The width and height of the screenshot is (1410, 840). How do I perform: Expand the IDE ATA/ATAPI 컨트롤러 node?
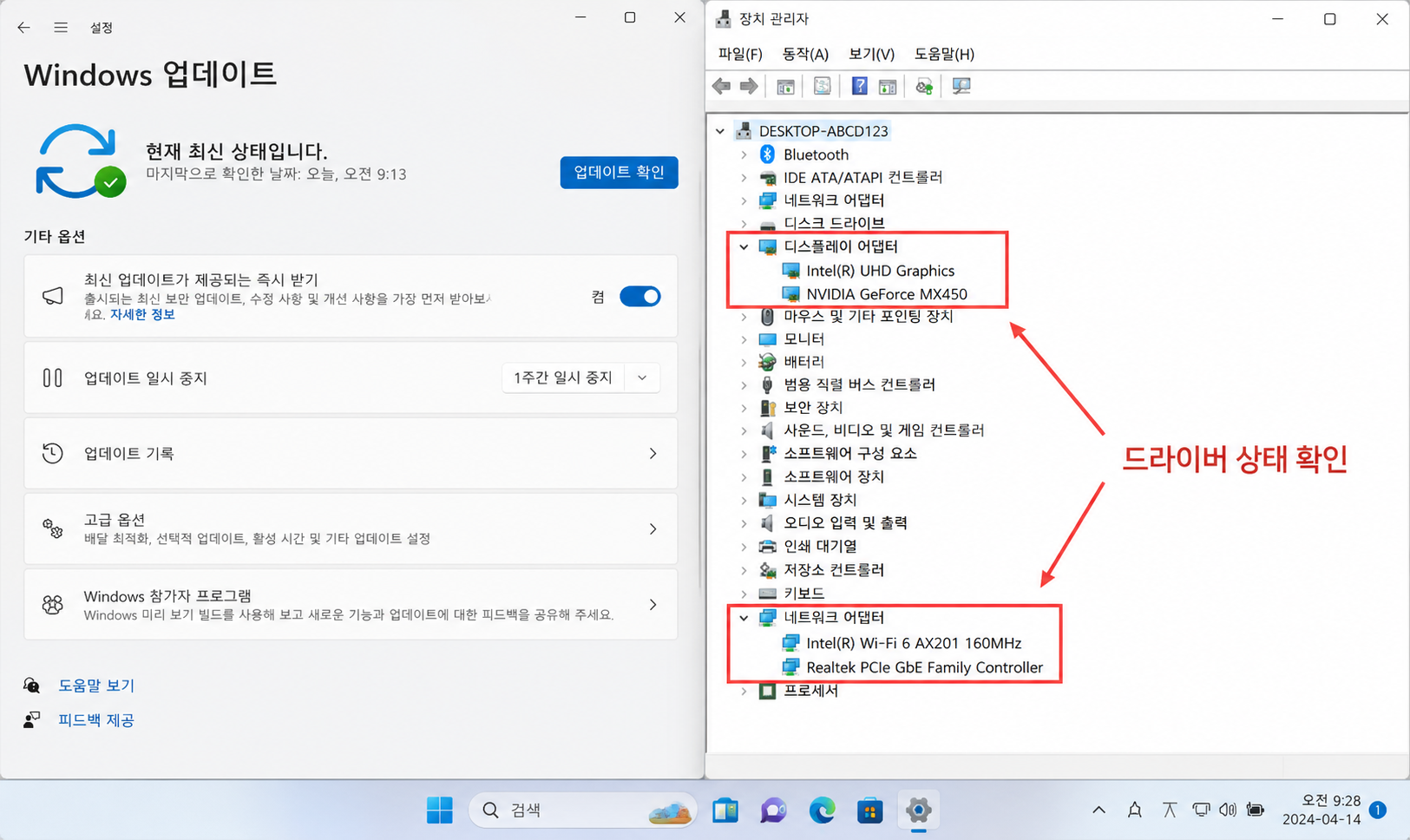click(x=744, y=178)
